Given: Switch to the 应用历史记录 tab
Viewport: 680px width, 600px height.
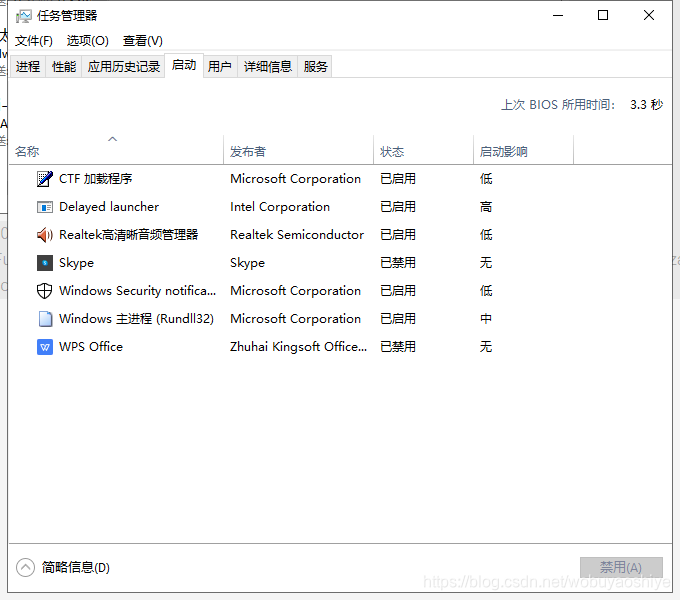Looking at the screenshot, I should [124, 66].
